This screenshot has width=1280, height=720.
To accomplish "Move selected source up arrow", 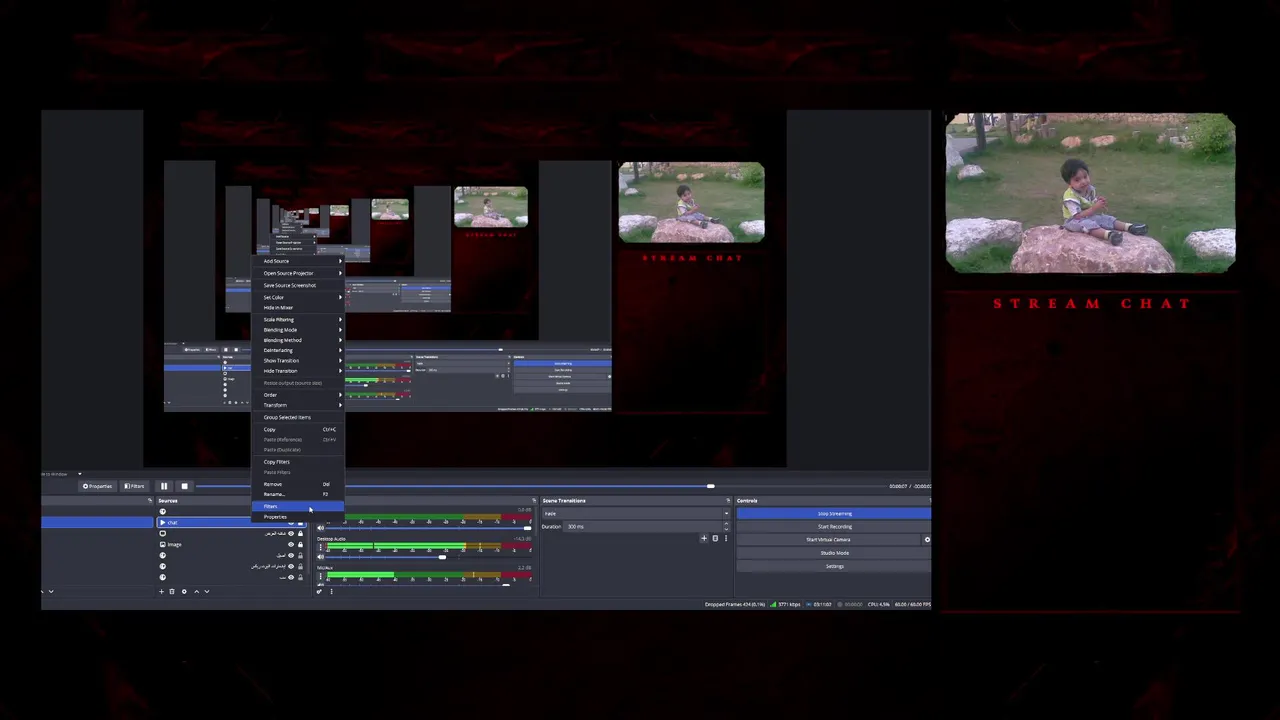I will tap(196, 591).
